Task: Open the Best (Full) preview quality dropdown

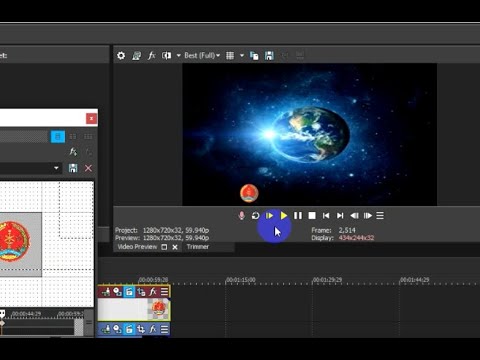Action: (202, 56)
